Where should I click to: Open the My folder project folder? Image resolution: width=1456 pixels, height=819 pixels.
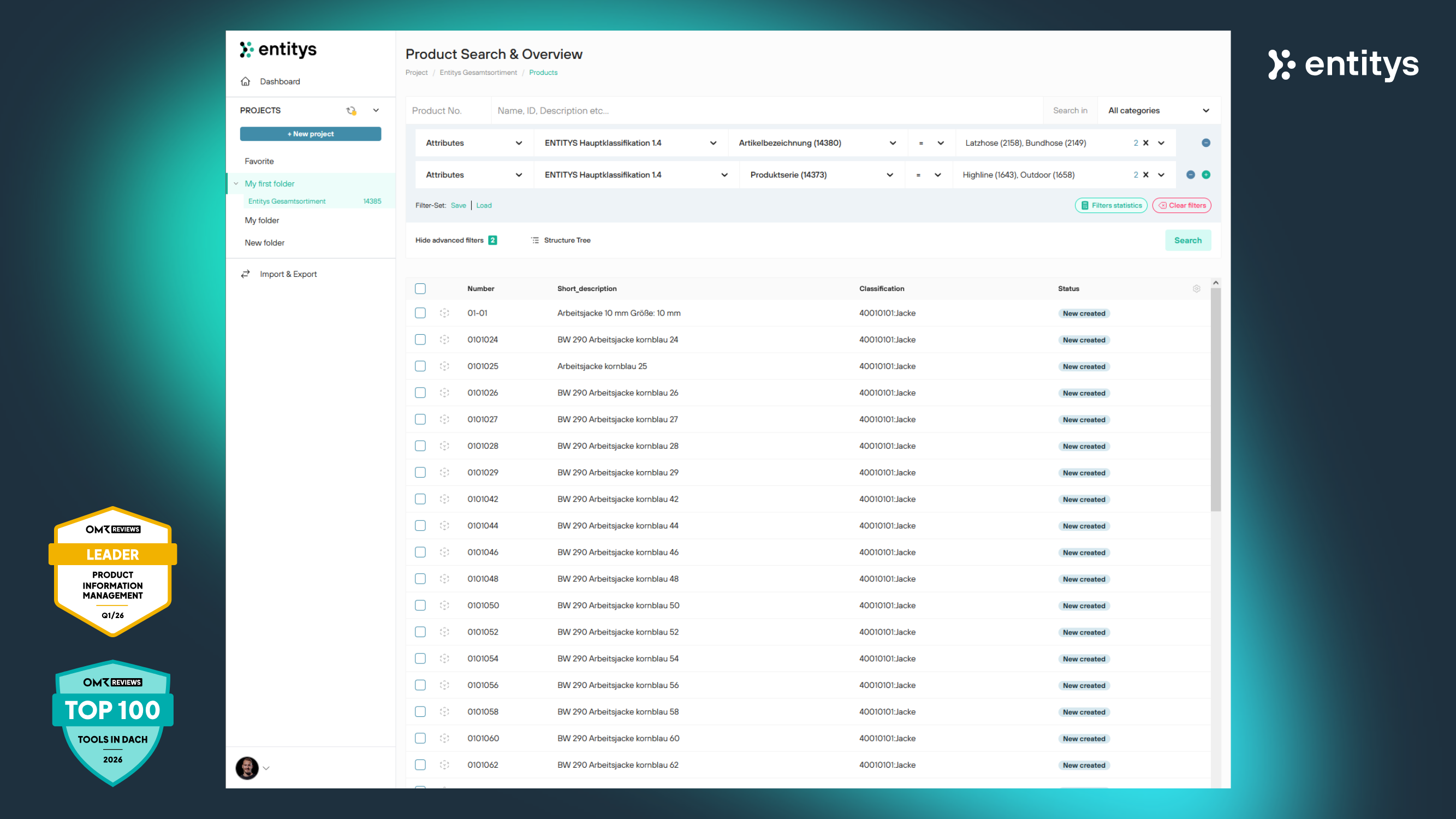pos(262,221)
